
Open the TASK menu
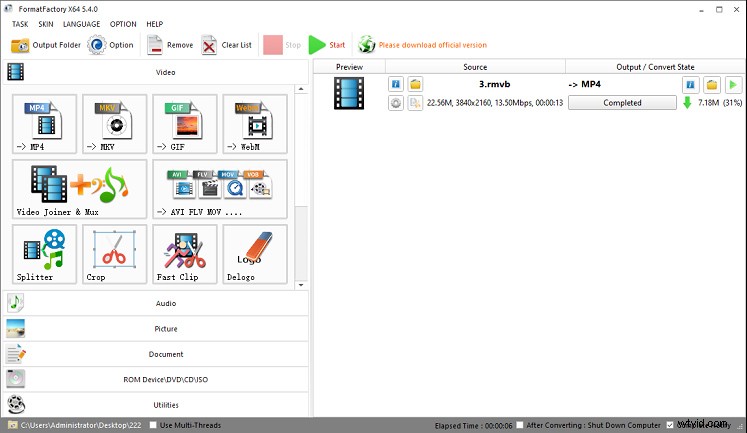point(20,24)
